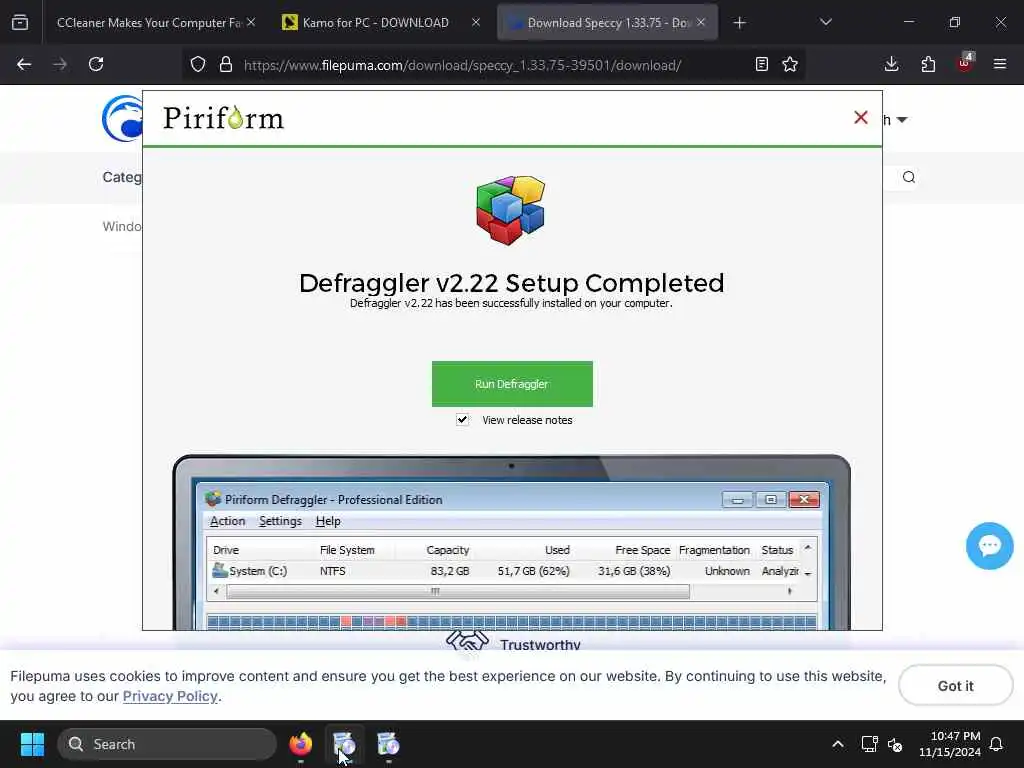
Task: Close the Download Speccy tab
Action: tap(701, 22)
